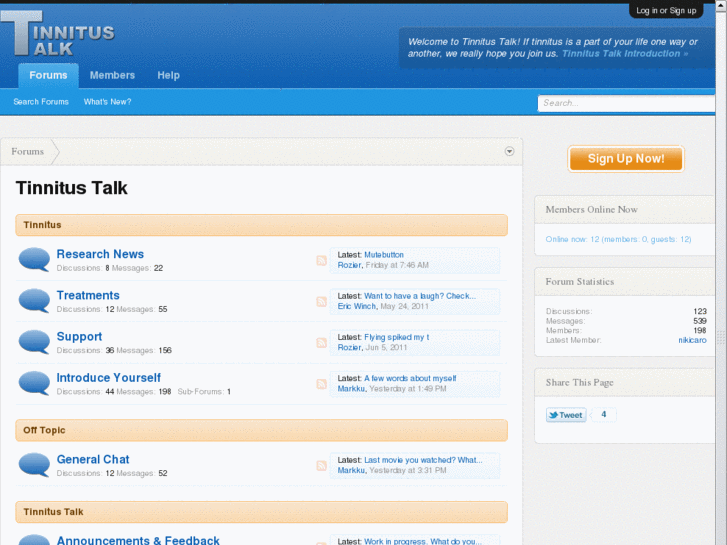Click the Tweet button
This screenshot has height=545, width=727.
pos(566,415)
